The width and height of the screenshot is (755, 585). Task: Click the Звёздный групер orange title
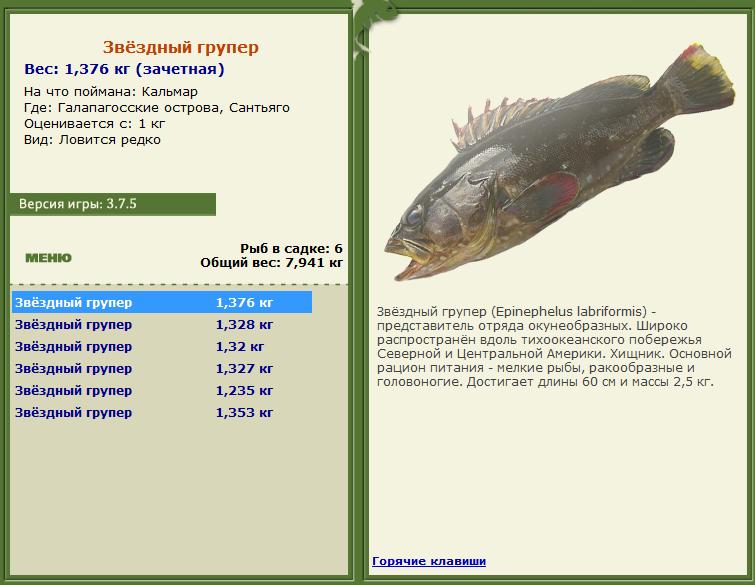coord(181,47)
